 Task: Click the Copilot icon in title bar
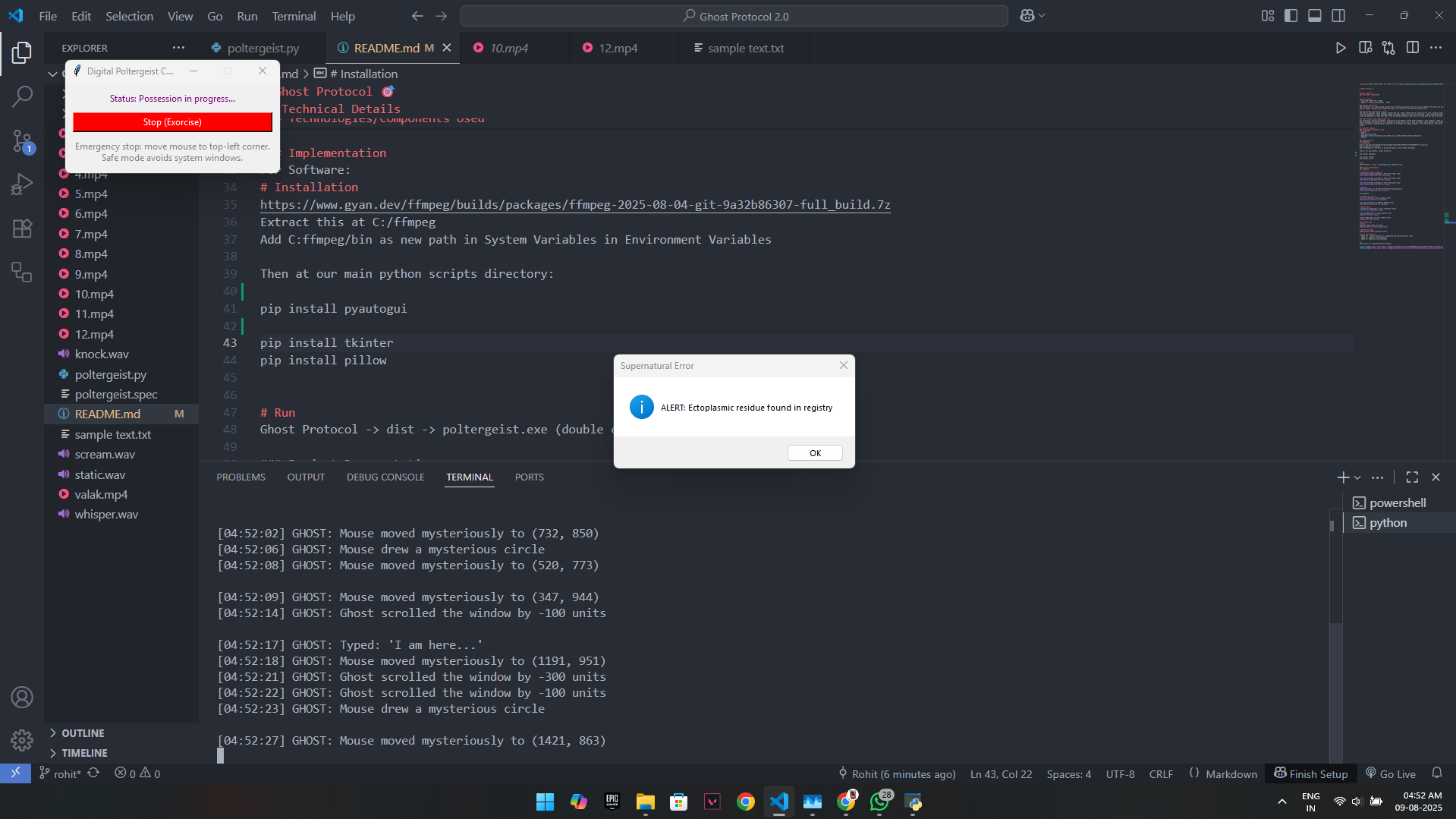click(x=1027, y=16)
